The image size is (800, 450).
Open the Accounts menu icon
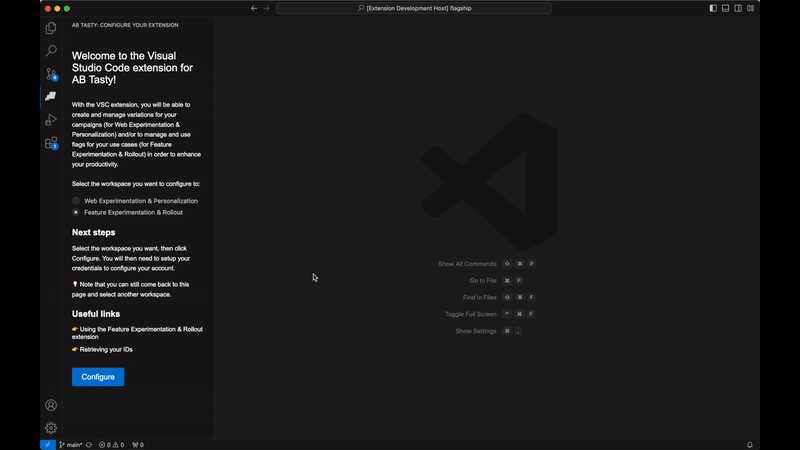click(x=51, y=405)
